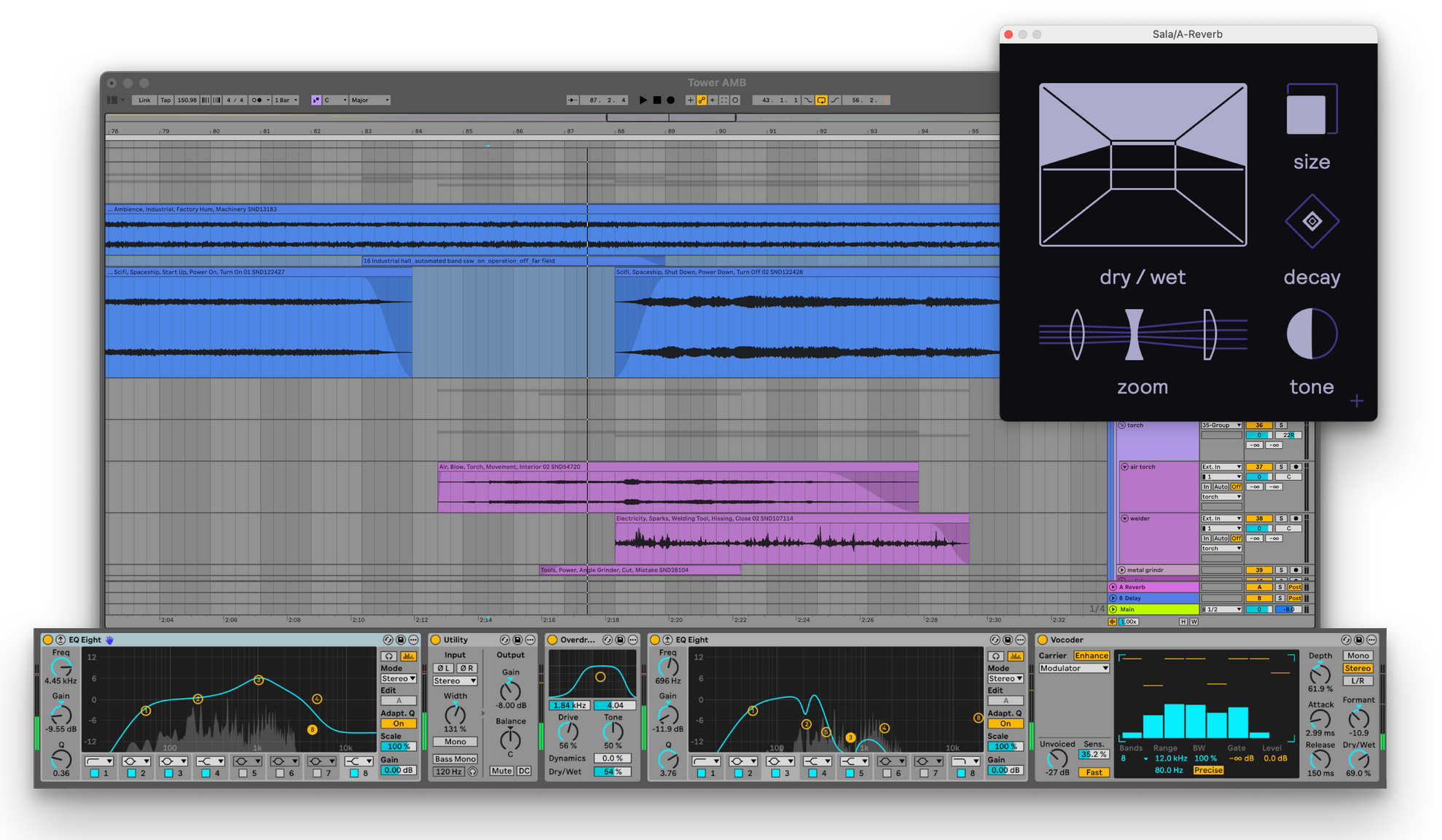
Task: Enable the Bass Mono switch in Utility
Action: click(455, 759)
